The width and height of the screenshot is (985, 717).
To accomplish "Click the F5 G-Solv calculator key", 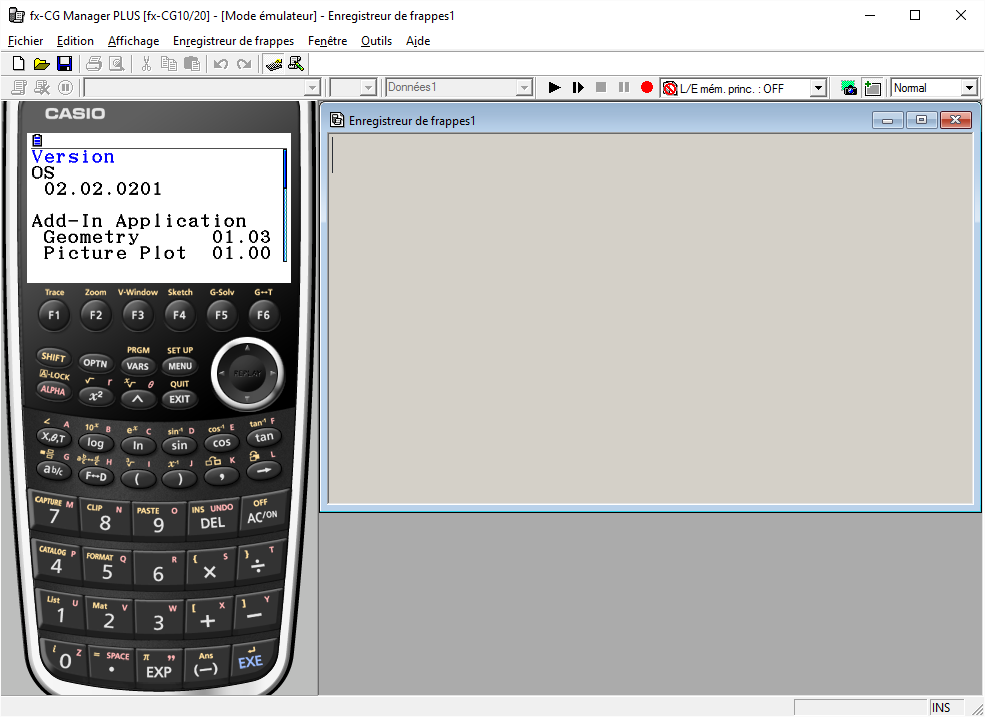I will coord(221,315).
